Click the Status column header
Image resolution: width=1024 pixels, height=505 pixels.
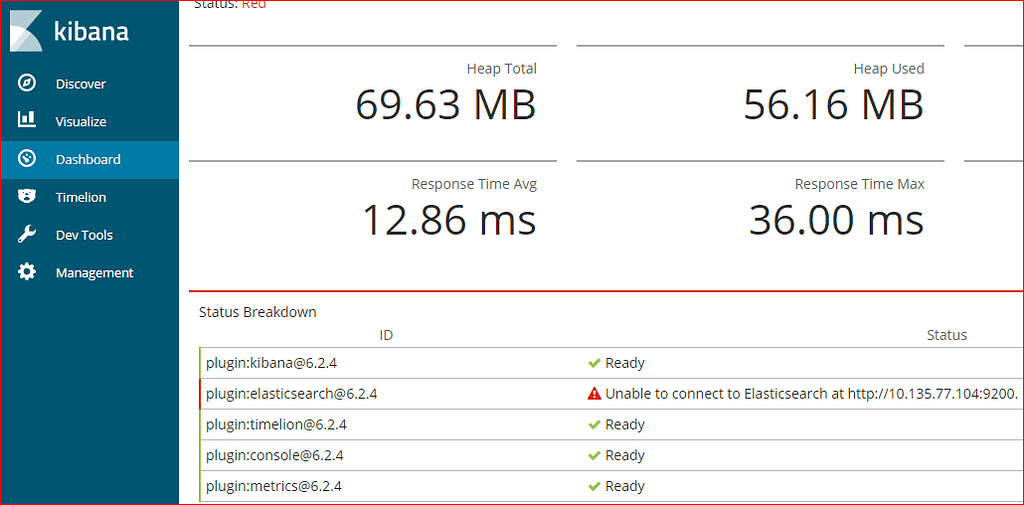(x=946, y=335)
